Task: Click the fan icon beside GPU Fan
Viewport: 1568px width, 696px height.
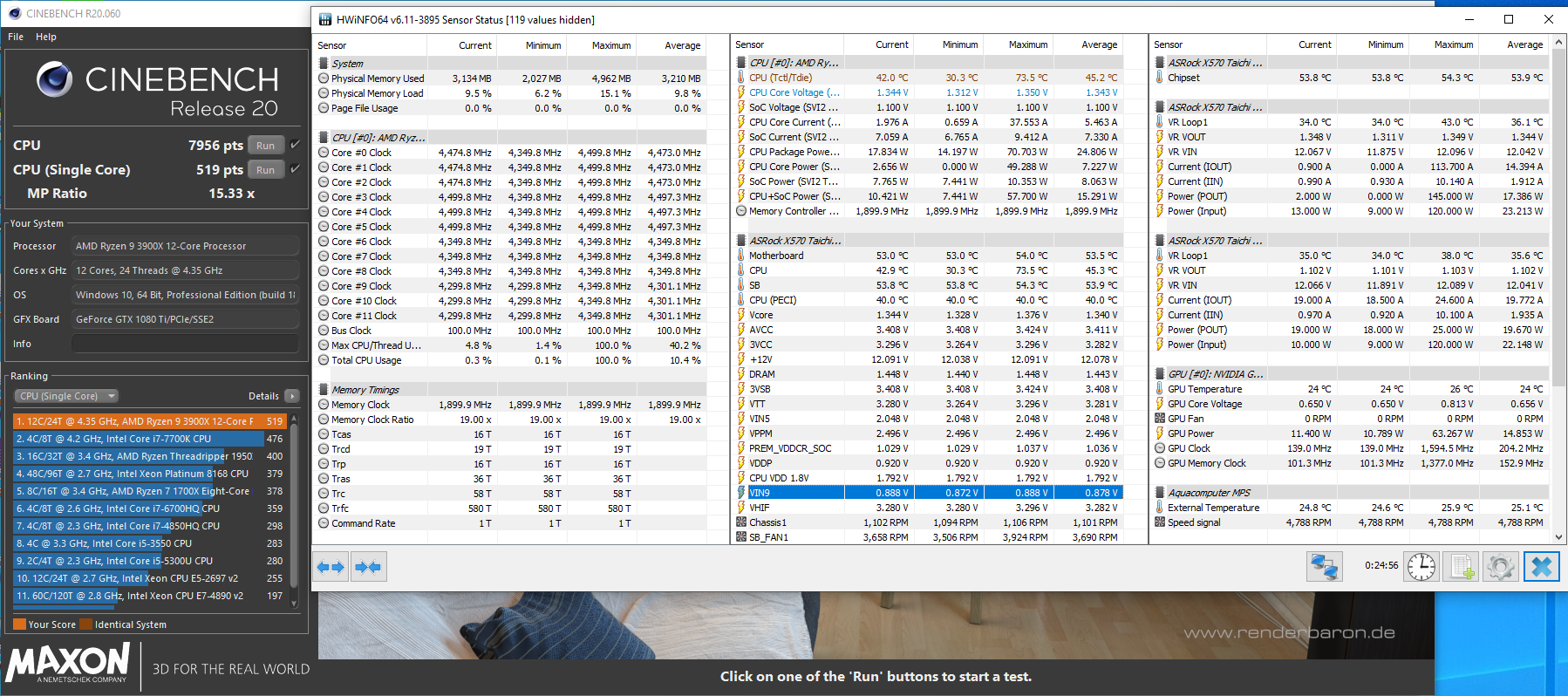Action: 1160,419
